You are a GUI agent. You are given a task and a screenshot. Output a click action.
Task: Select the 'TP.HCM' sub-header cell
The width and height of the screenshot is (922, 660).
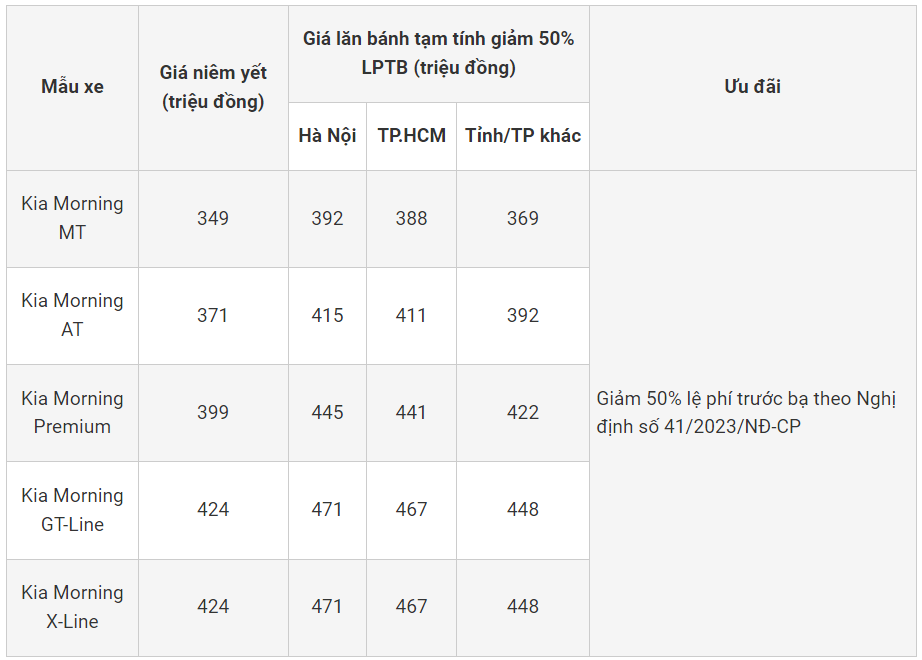coord(411,135)
